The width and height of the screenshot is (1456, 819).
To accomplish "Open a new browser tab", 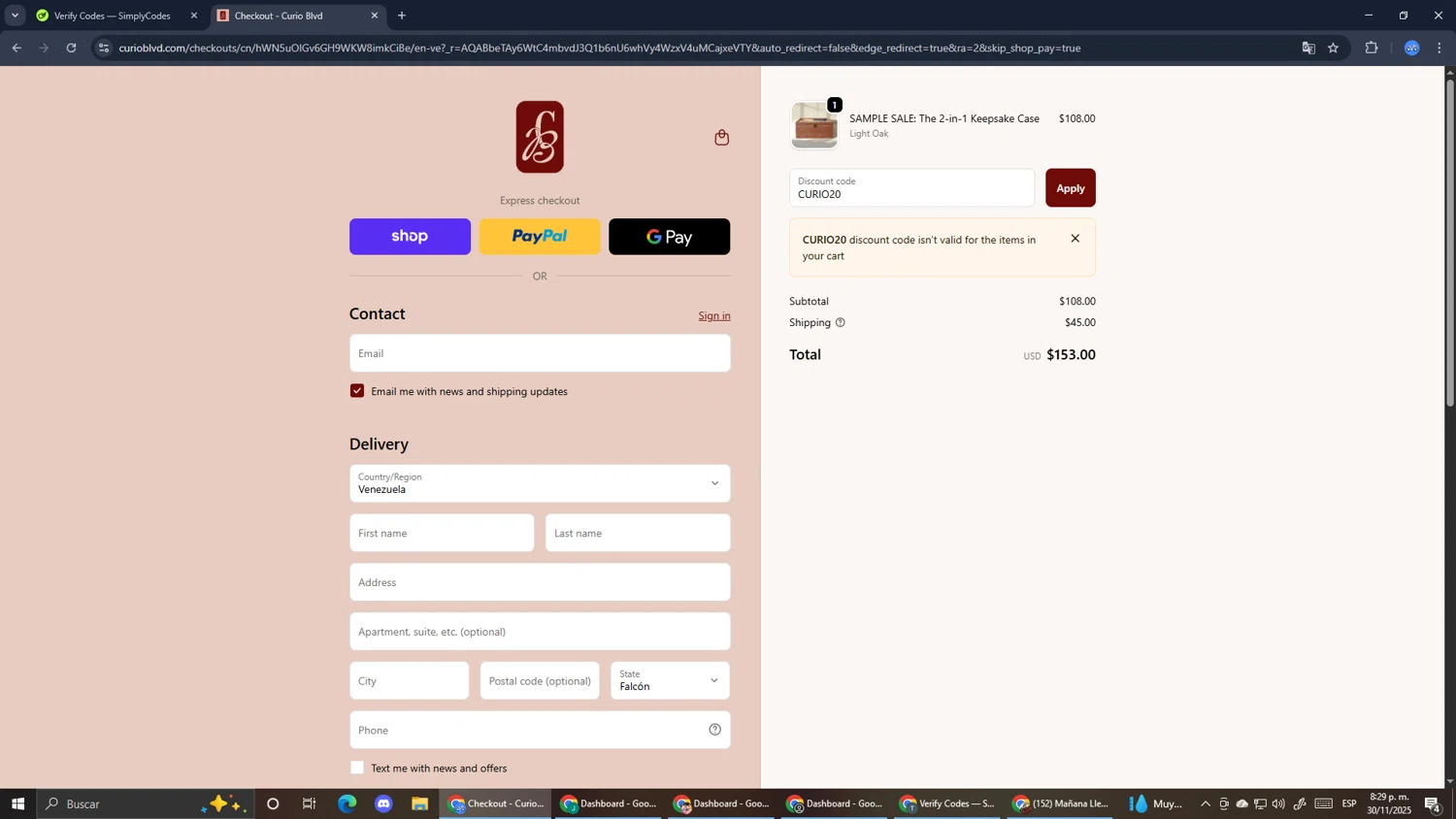I will 402,16.
